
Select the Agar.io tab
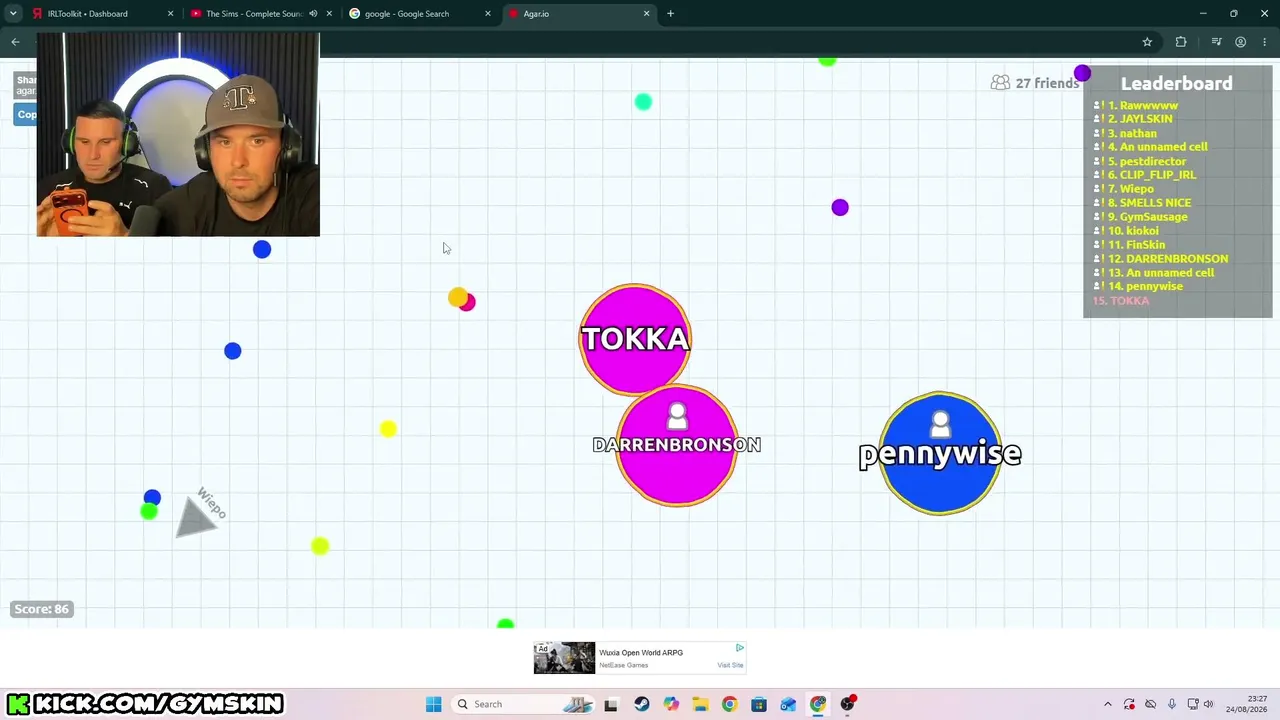578,14
